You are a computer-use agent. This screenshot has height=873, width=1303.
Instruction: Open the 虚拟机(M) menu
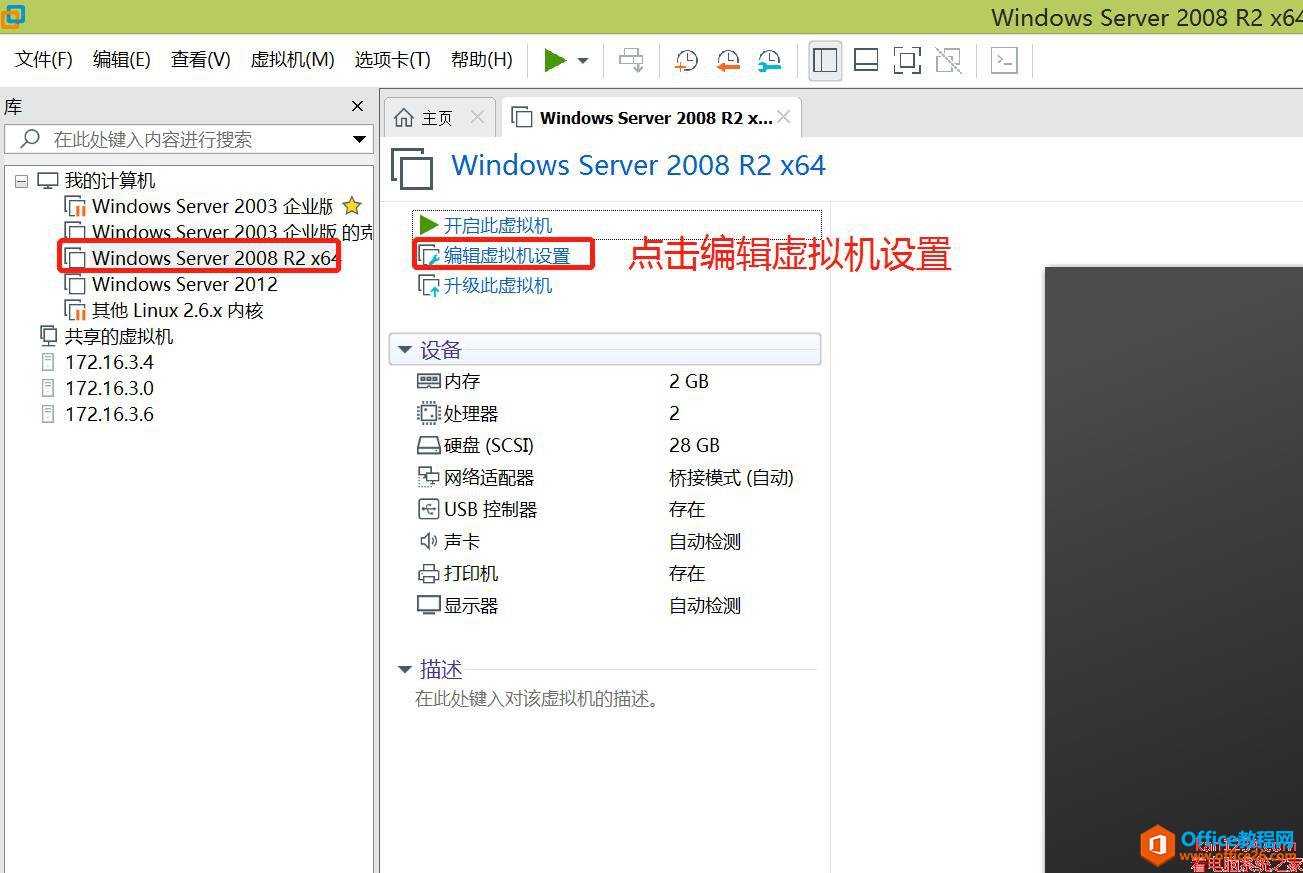pos(292,60)
